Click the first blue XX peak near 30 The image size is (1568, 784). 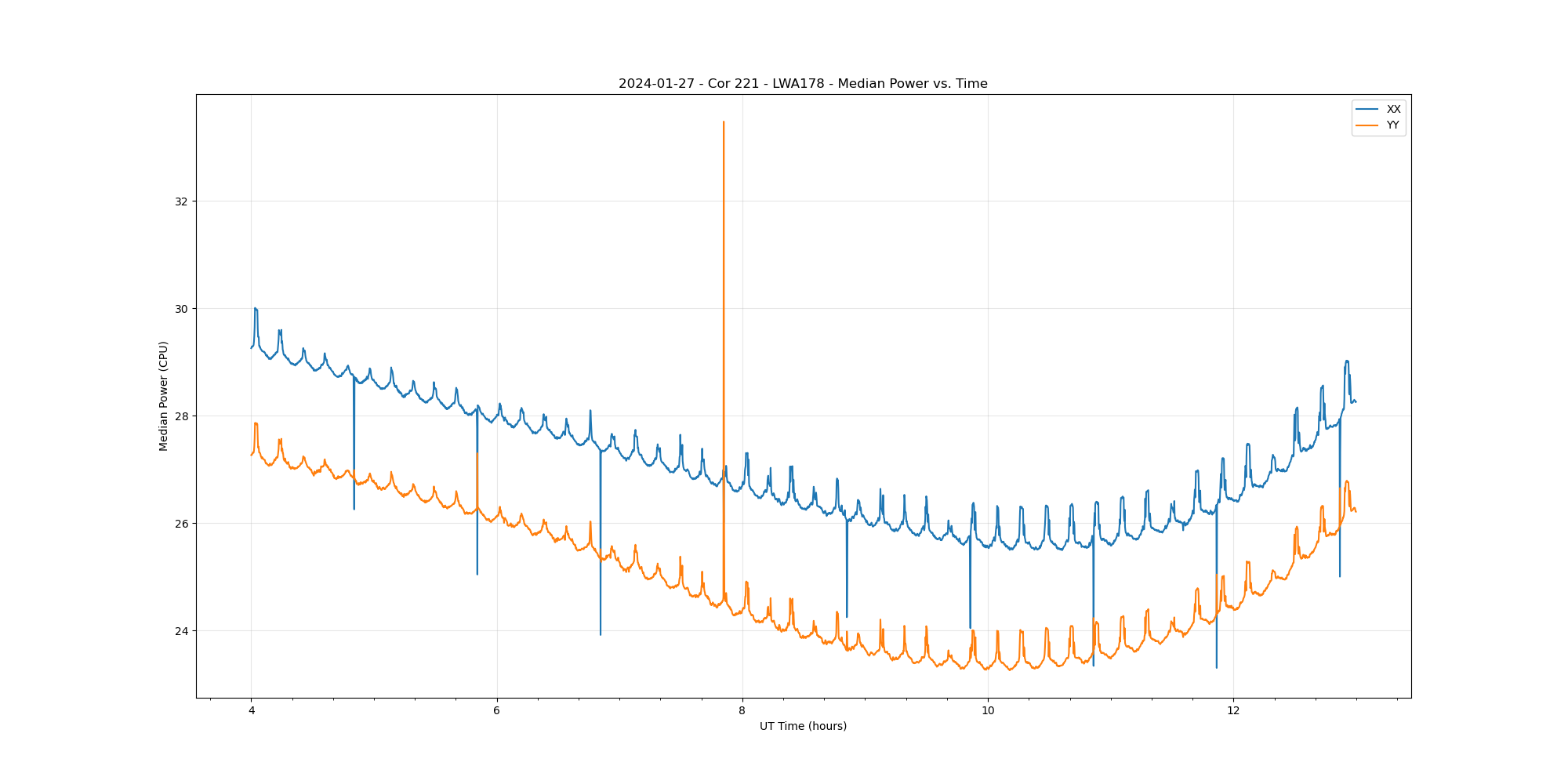pyautogui.click(x=256, y=309)
